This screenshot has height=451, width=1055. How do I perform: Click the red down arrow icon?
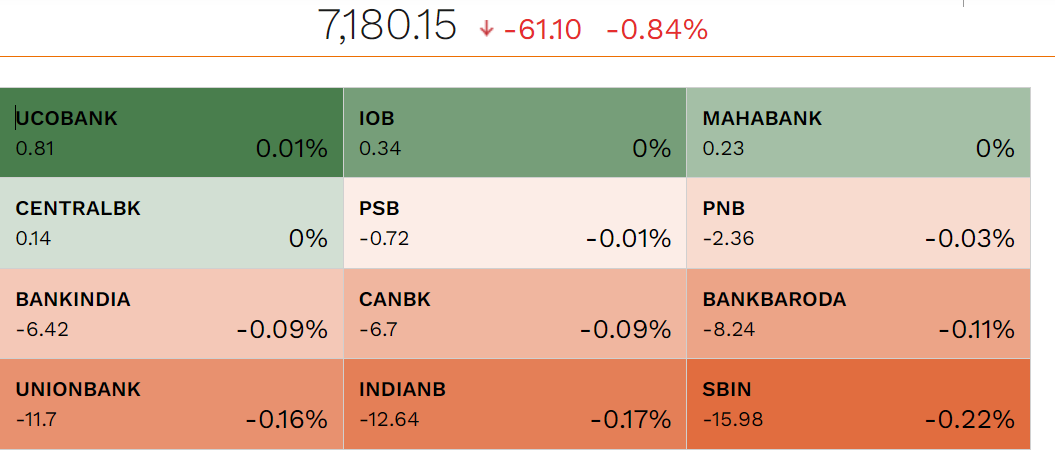click(487, 29)
